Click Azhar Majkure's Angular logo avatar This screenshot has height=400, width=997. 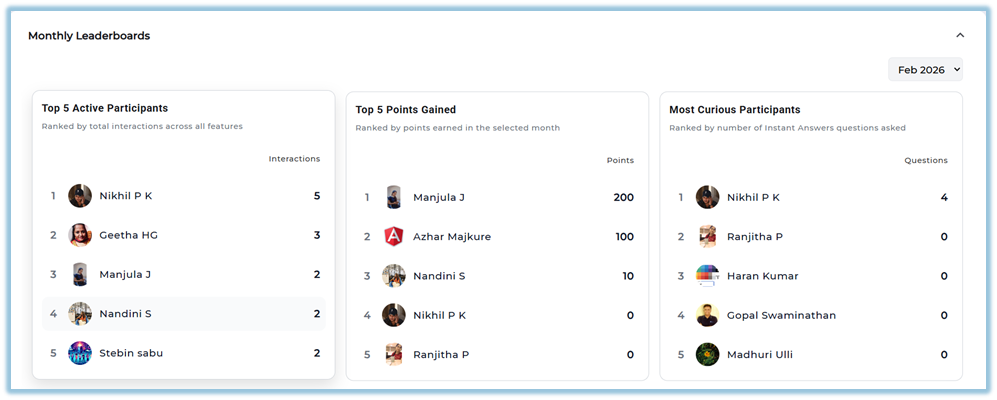(x=394, y=237)
